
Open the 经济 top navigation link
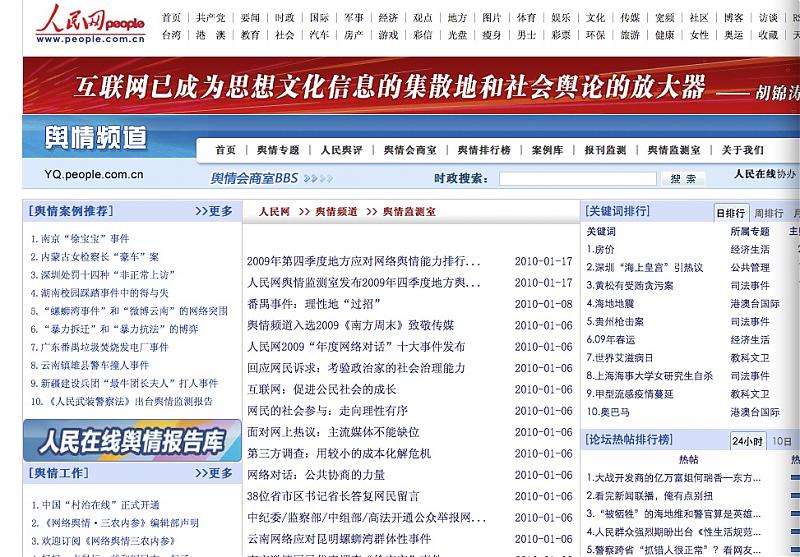388,17
